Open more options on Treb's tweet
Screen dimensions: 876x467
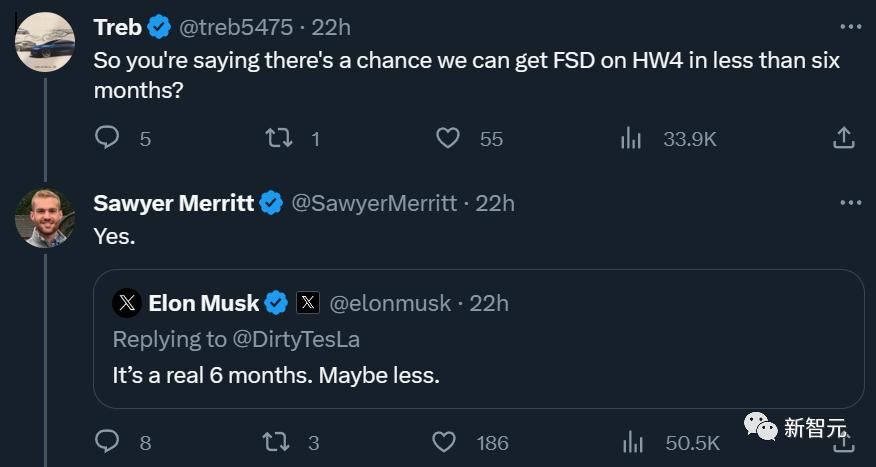850,26
